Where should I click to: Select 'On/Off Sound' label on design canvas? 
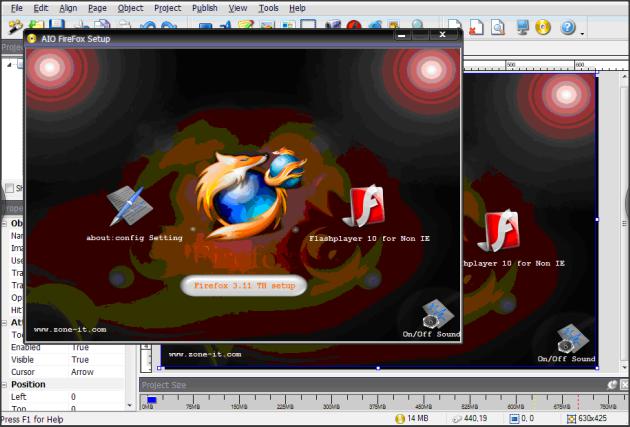click(566, 359)
